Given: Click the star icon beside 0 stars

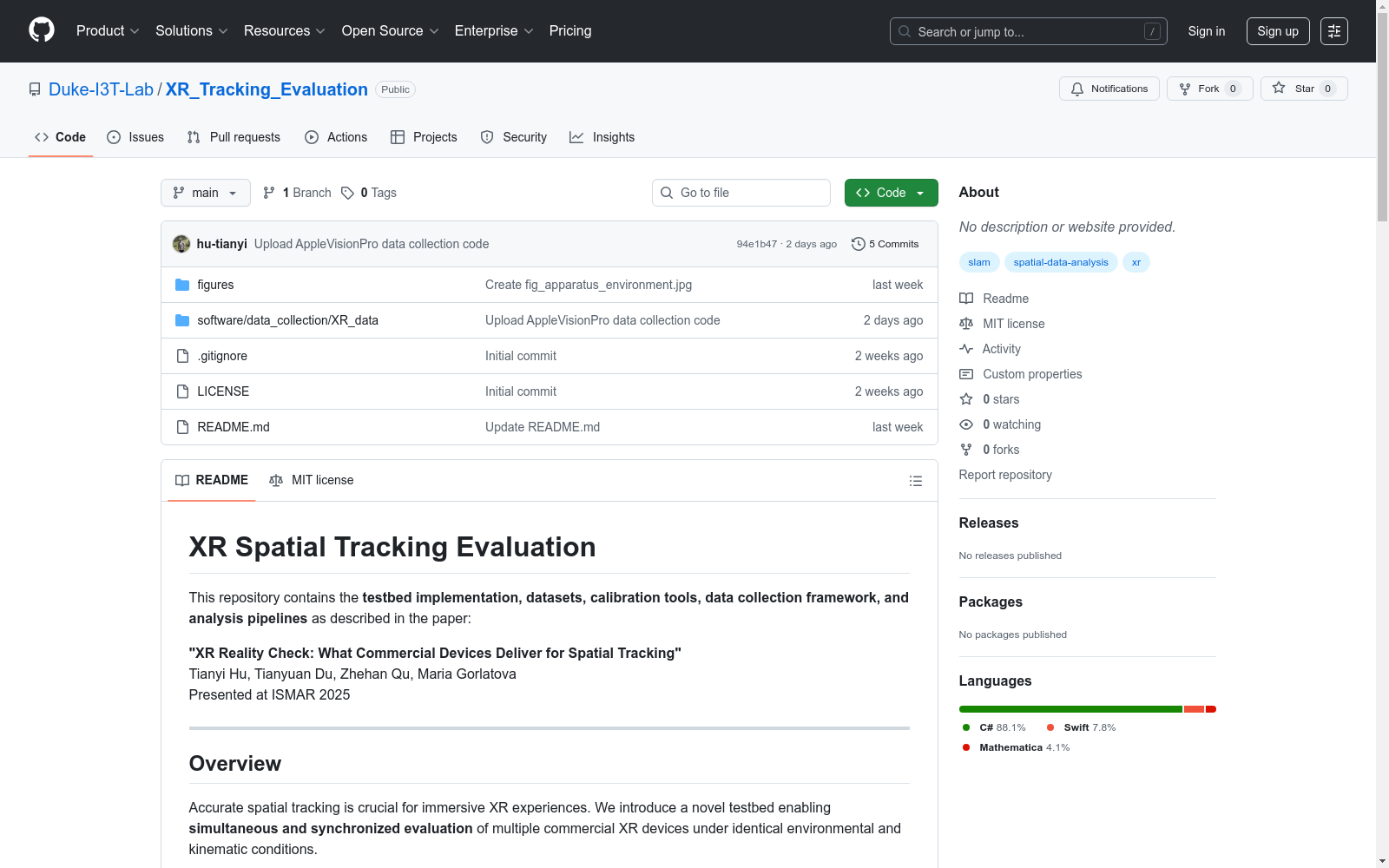Looking at the screenshot, I should click(966, 399).
